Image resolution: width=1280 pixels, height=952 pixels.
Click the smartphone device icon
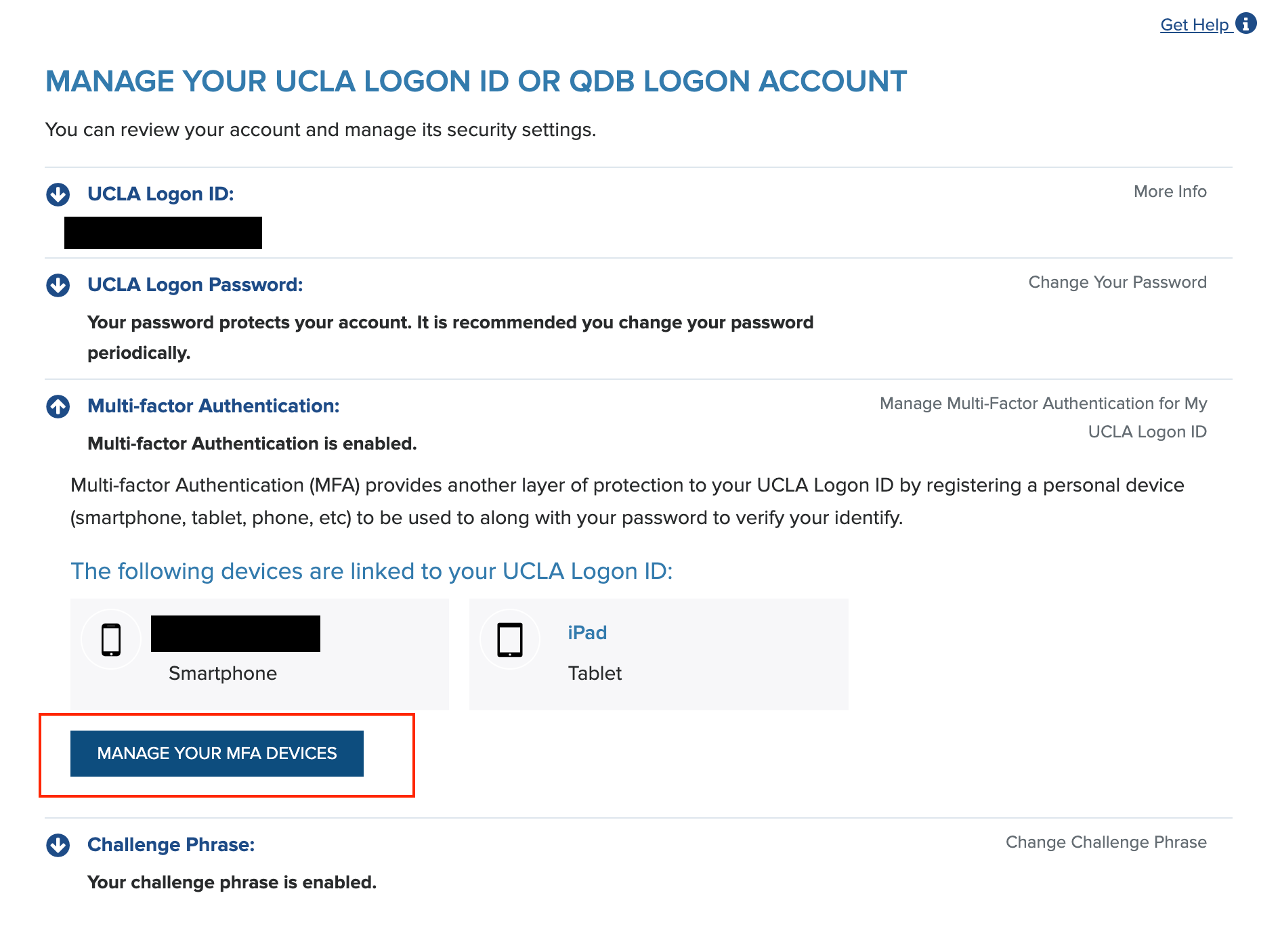(x=111, y=639)
